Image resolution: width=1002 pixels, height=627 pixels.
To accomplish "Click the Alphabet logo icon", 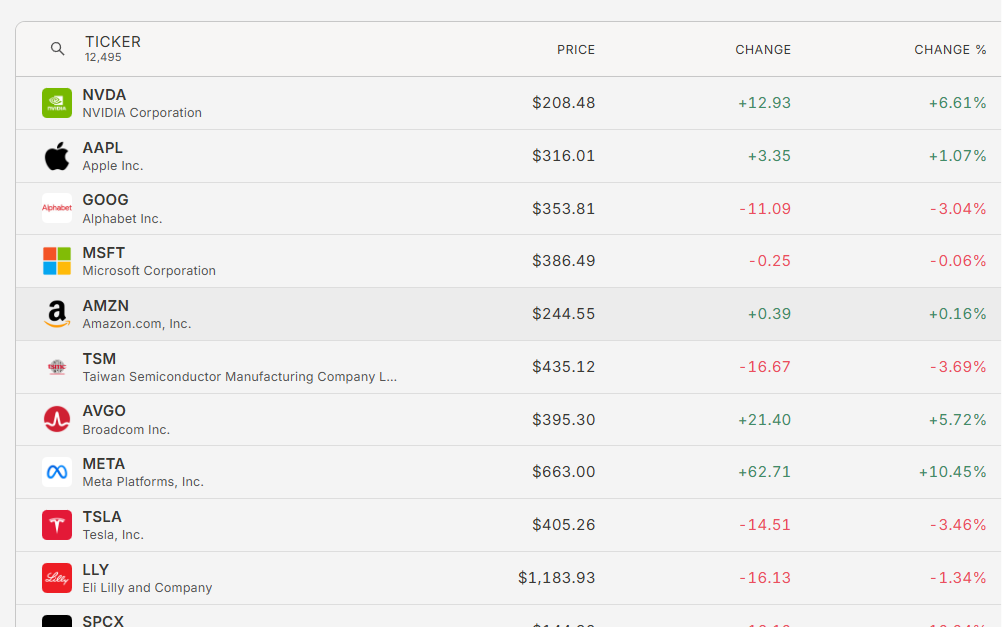I will point(57,208).
